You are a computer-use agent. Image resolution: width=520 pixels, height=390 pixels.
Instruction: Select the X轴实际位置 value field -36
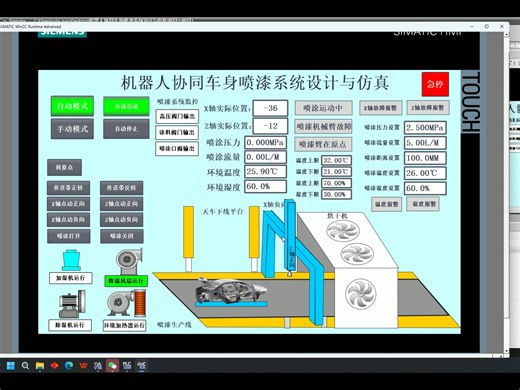[x=270, y=108]
